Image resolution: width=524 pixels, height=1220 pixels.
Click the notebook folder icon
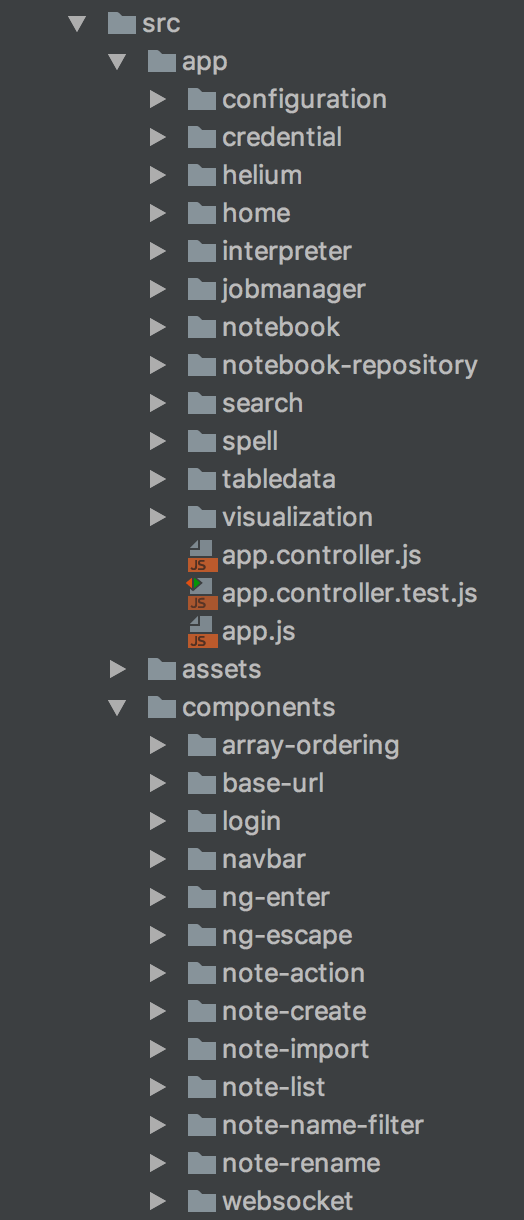201,326
